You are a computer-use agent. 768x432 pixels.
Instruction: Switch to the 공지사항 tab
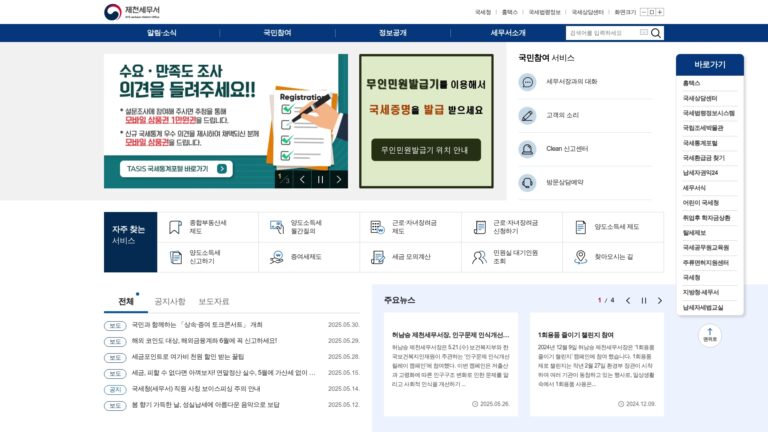point(170,301)
